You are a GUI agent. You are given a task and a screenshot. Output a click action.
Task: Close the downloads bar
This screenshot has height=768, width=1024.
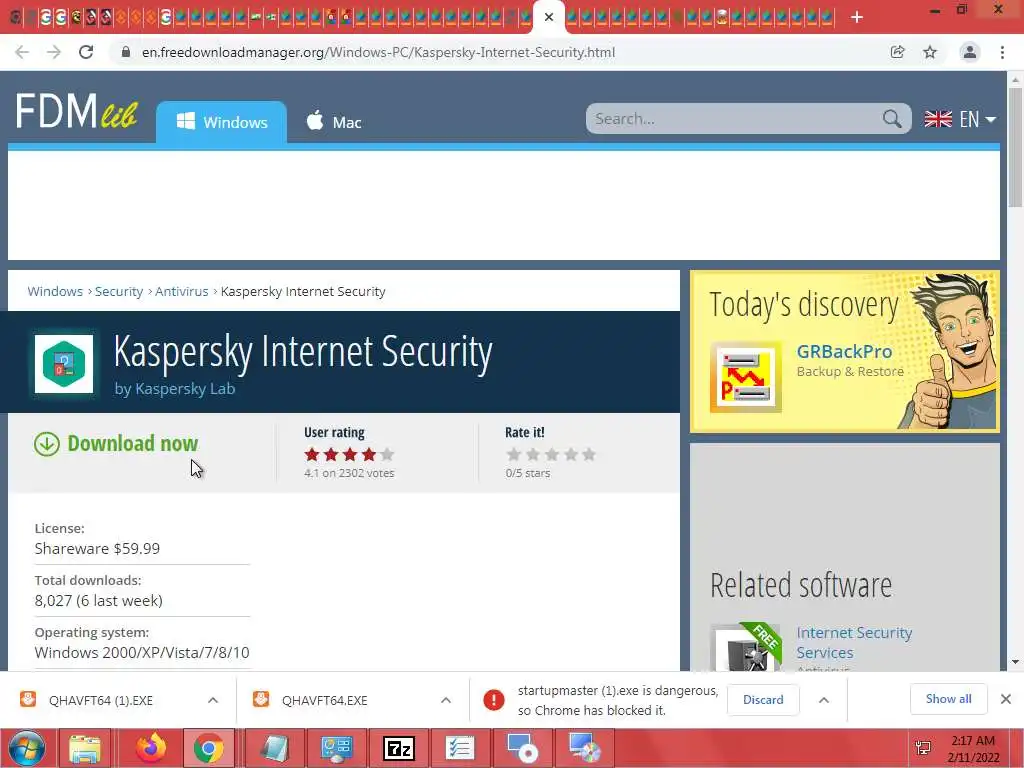tap(1006, 699)
